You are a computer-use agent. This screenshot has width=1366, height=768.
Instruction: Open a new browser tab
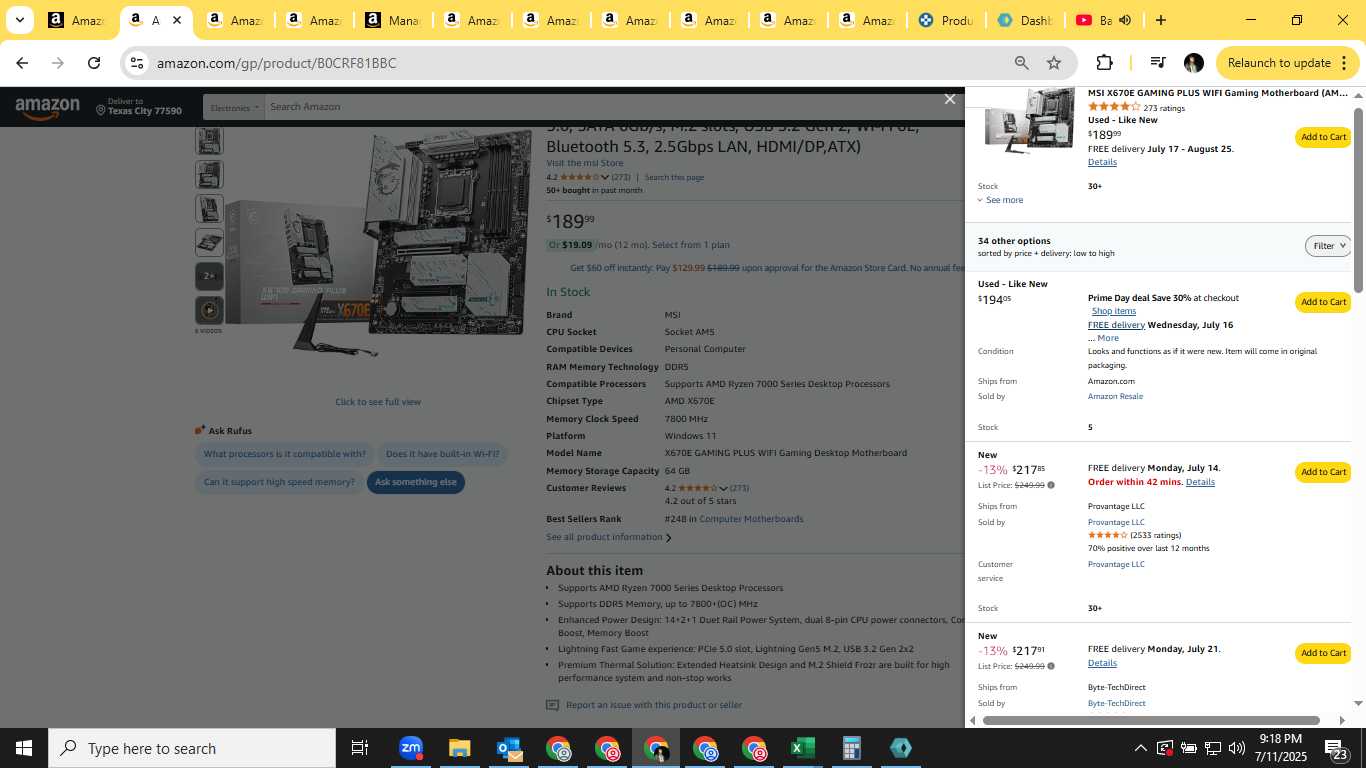(x=1160, y=20)
